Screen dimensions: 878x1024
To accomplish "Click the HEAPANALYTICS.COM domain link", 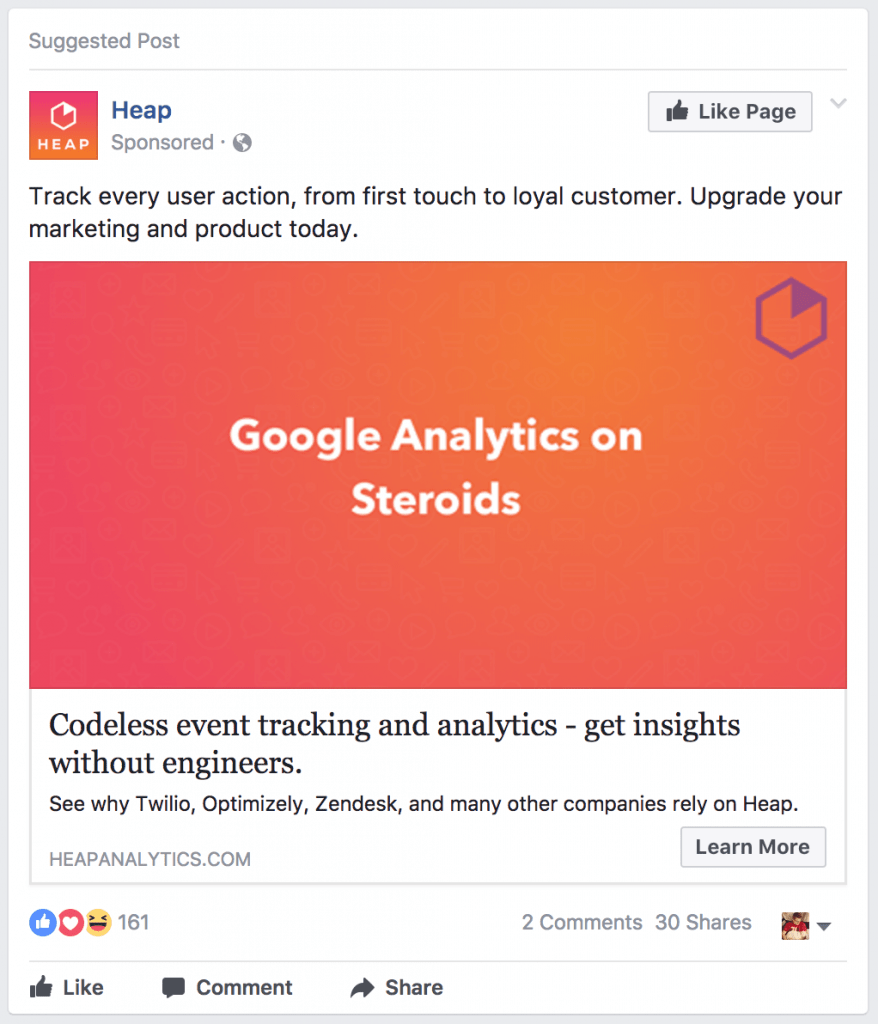I will [150, 859].
